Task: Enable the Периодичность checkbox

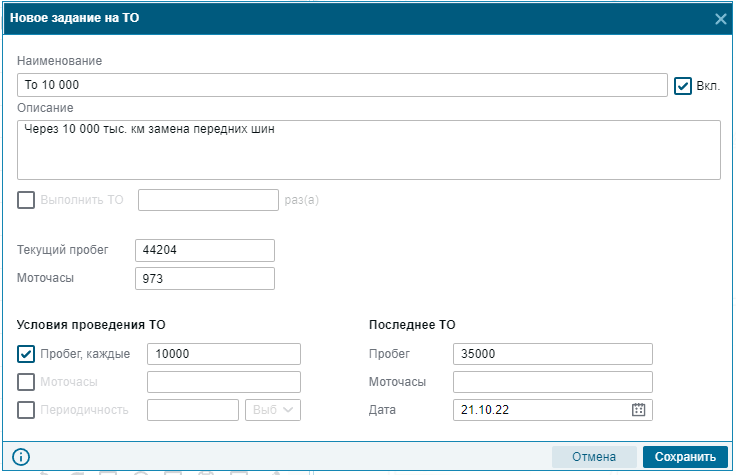Action: pyautogui.click(x=26, y=410)
